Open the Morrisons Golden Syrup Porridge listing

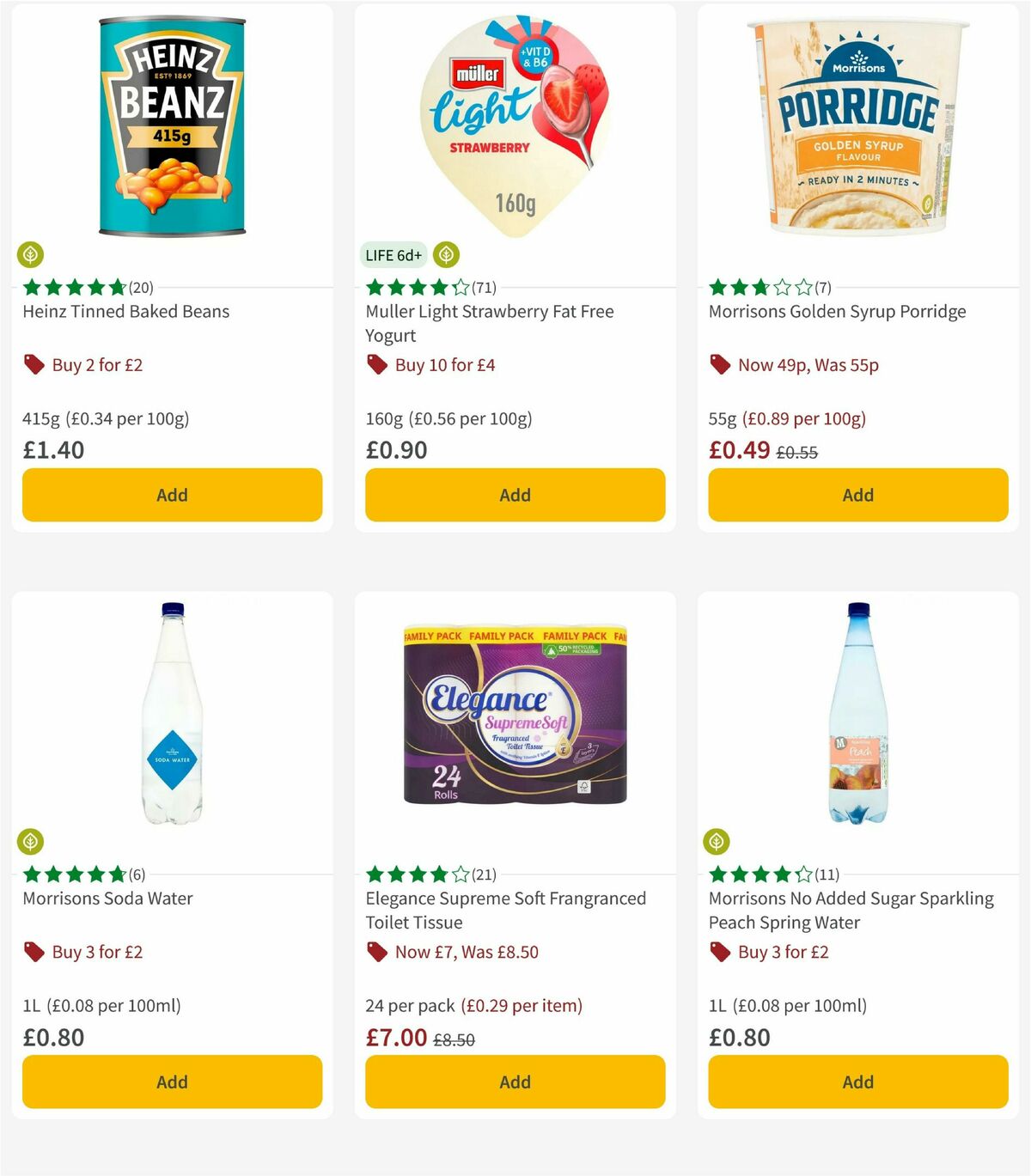[x=837, y=311]
